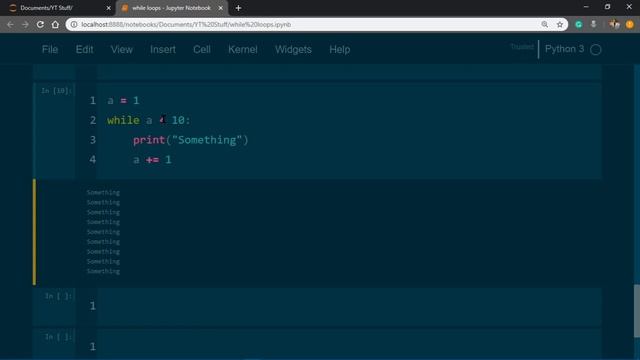
Task: Reload the Jupyter notebook page
Action: pos(40,24)
